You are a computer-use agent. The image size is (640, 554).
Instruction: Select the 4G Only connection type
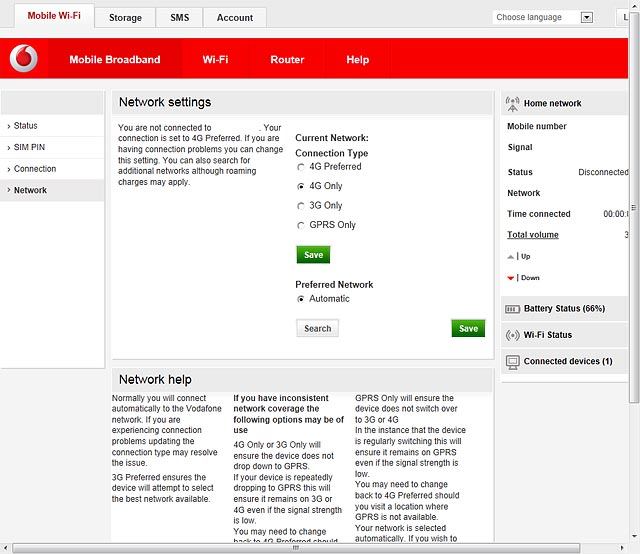[x=301, y=186]
